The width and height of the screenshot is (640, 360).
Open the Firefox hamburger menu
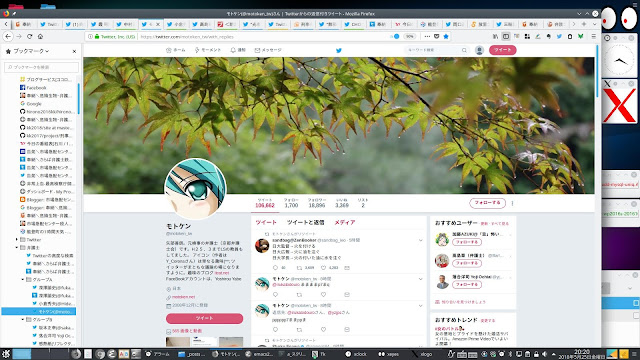pyautogui.click(x=594, y=36)
